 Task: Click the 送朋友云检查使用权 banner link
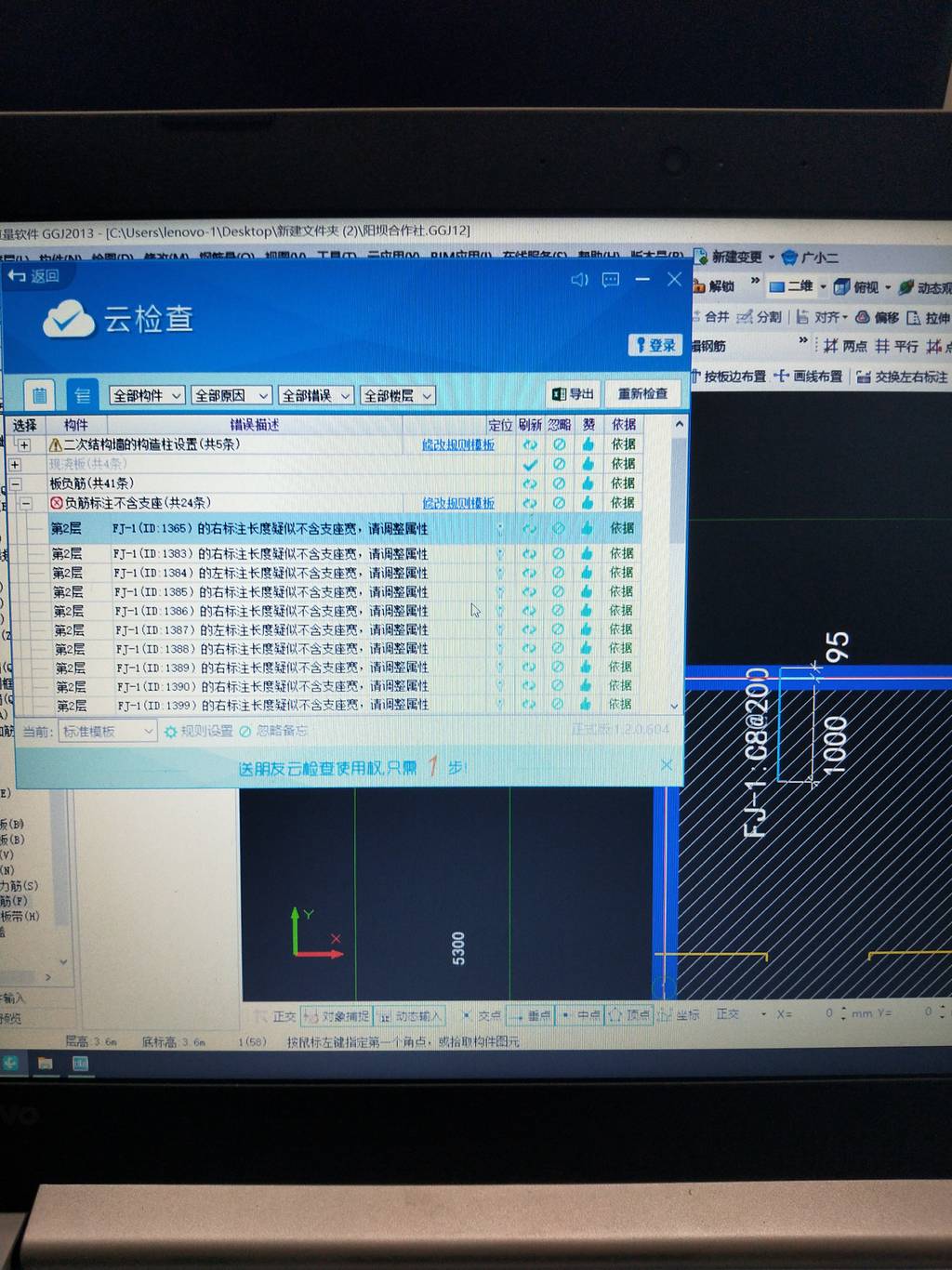coord(352,768)
